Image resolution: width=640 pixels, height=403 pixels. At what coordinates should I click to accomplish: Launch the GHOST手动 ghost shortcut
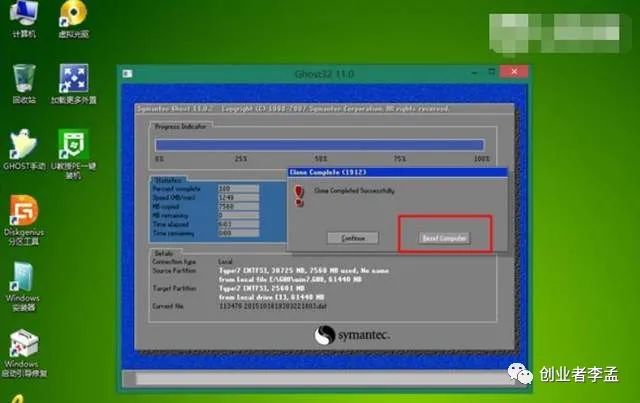coord(24,149)
